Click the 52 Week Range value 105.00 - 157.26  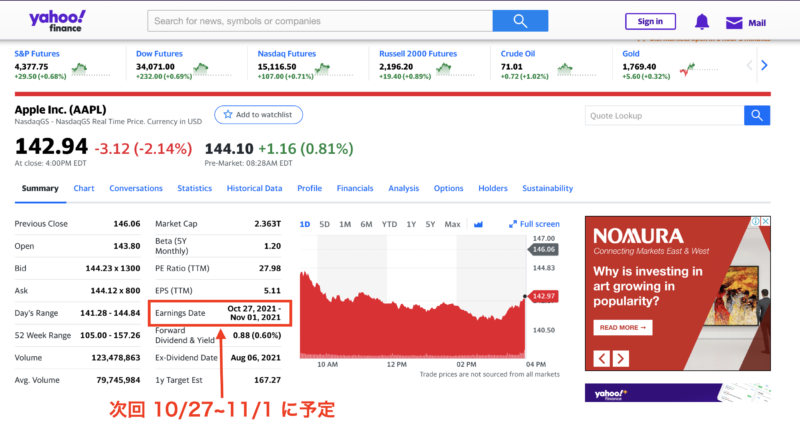pos(110,335)
